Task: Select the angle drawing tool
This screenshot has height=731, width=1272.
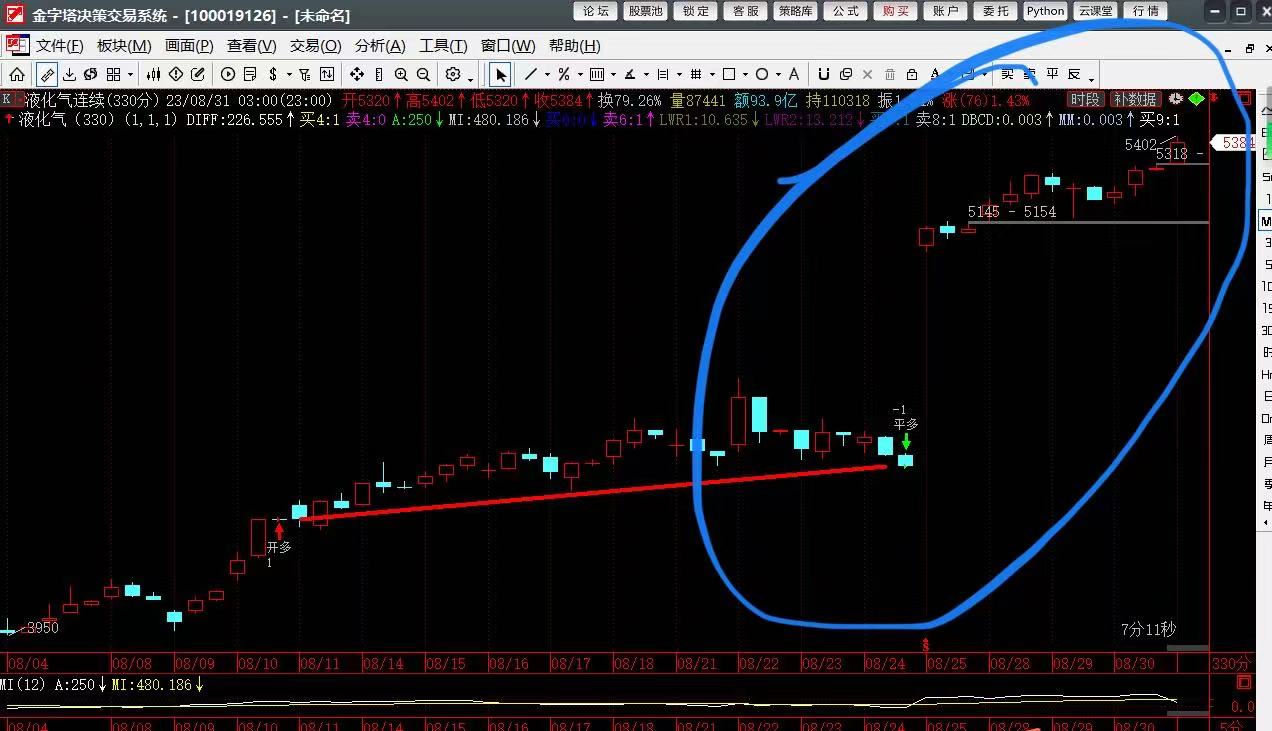Action: (630, 74)
